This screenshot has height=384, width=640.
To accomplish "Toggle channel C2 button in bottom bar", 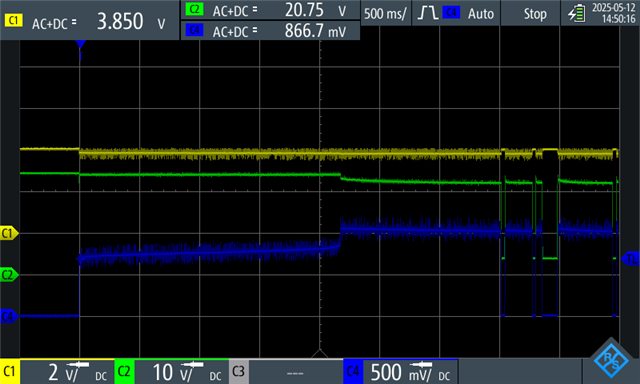I will (124, 372).
